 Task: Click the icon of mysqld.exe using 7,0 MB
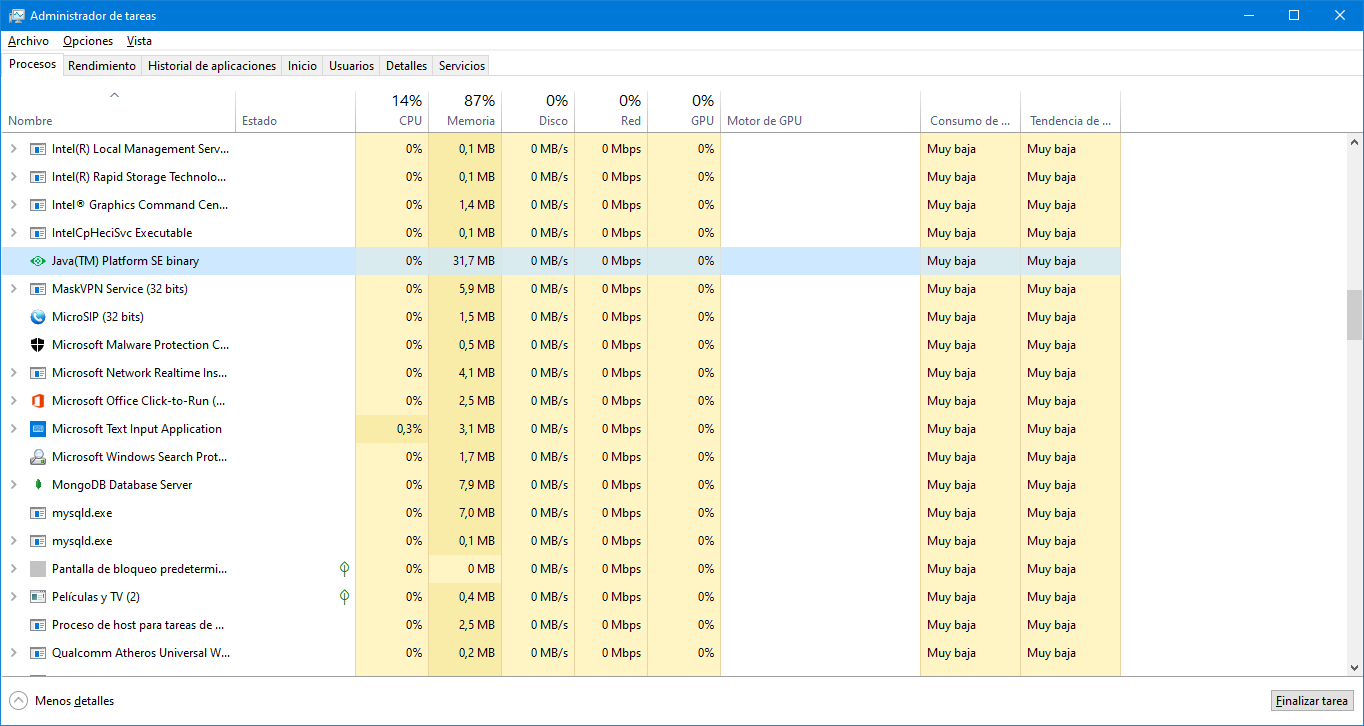[x=38, y=513]
